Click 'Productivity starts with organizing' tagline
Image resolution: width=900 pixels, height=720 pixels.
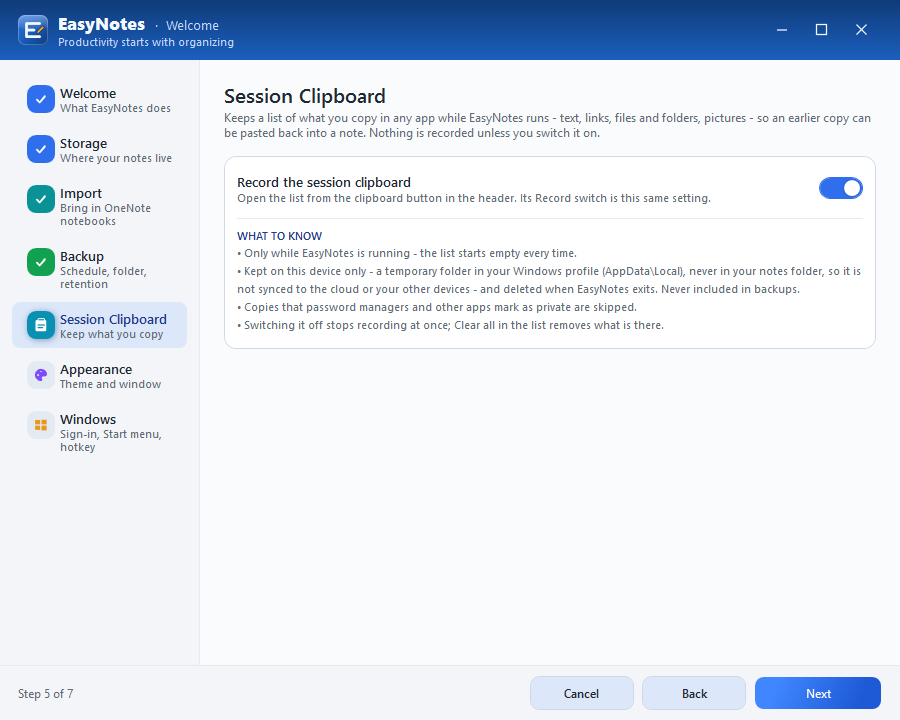[x=146, y=42]
